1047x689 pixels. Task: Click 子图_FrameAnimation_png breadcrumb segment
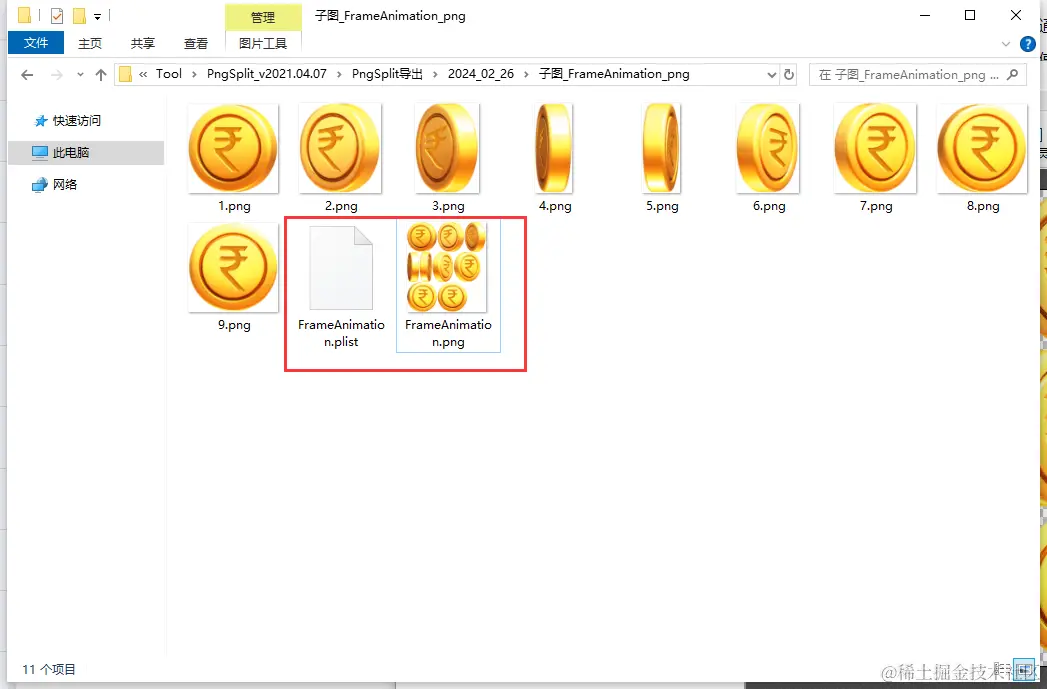coord(614,74)
